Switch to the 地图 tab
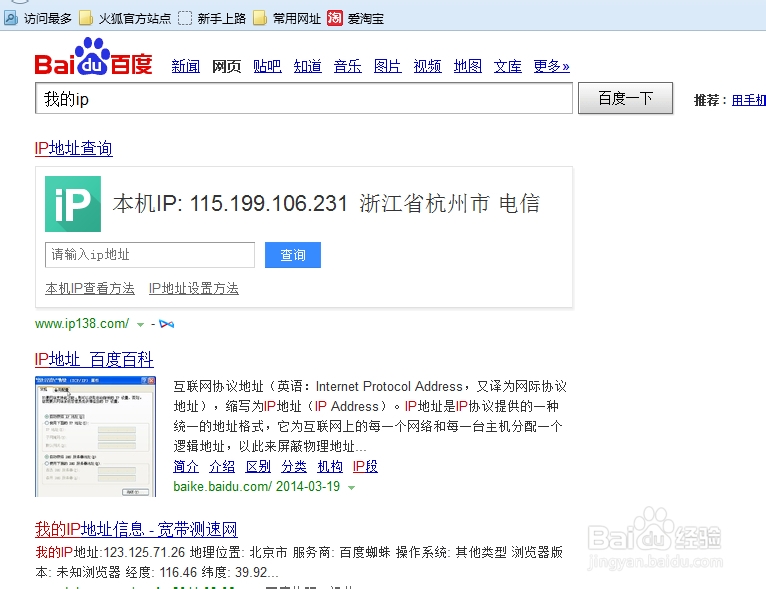 pyautogui.click(x=468, y=66)
